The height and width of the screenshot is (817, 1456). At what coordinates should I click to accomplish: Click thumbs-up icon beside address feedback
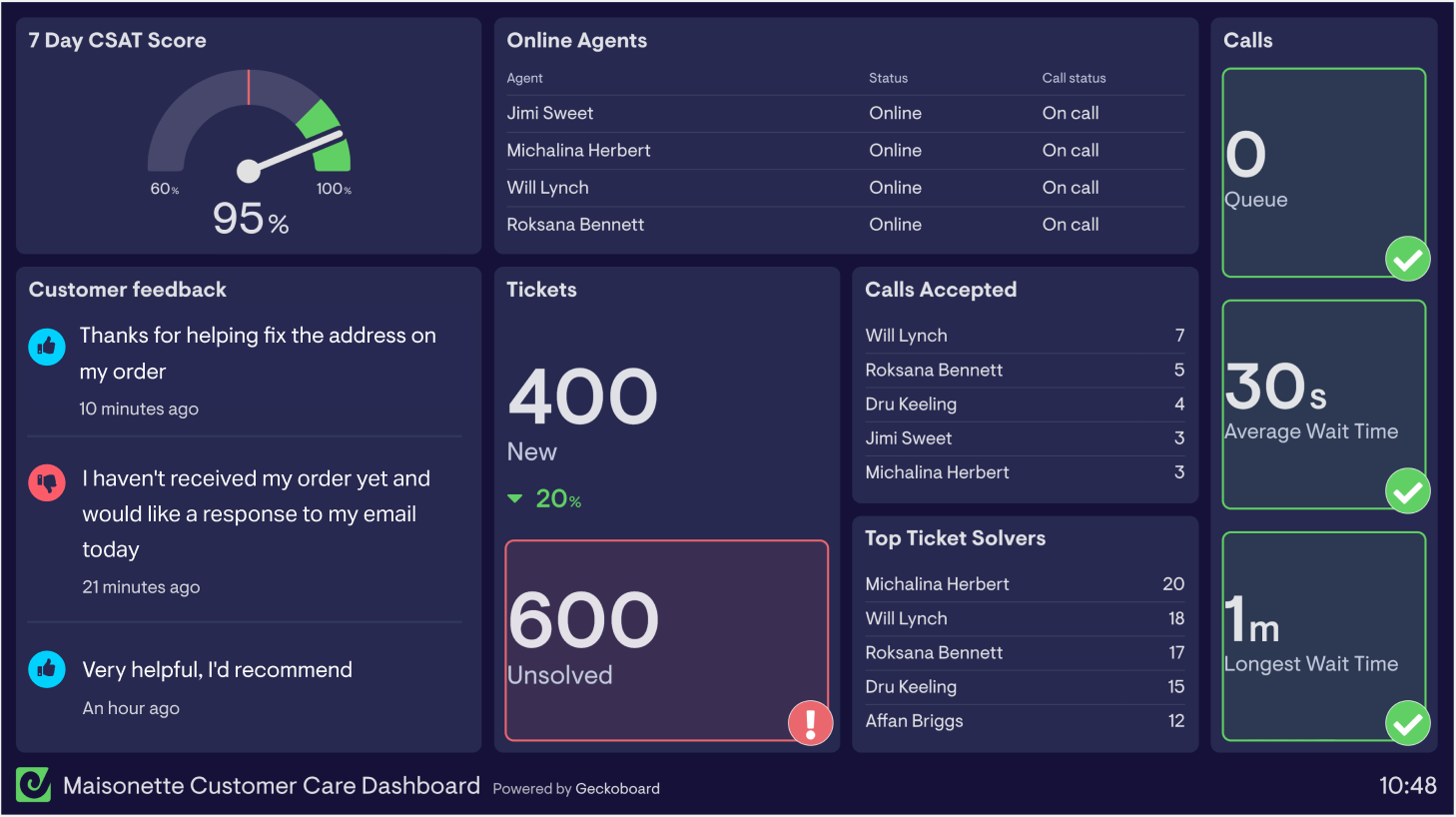tap(47, 347)
